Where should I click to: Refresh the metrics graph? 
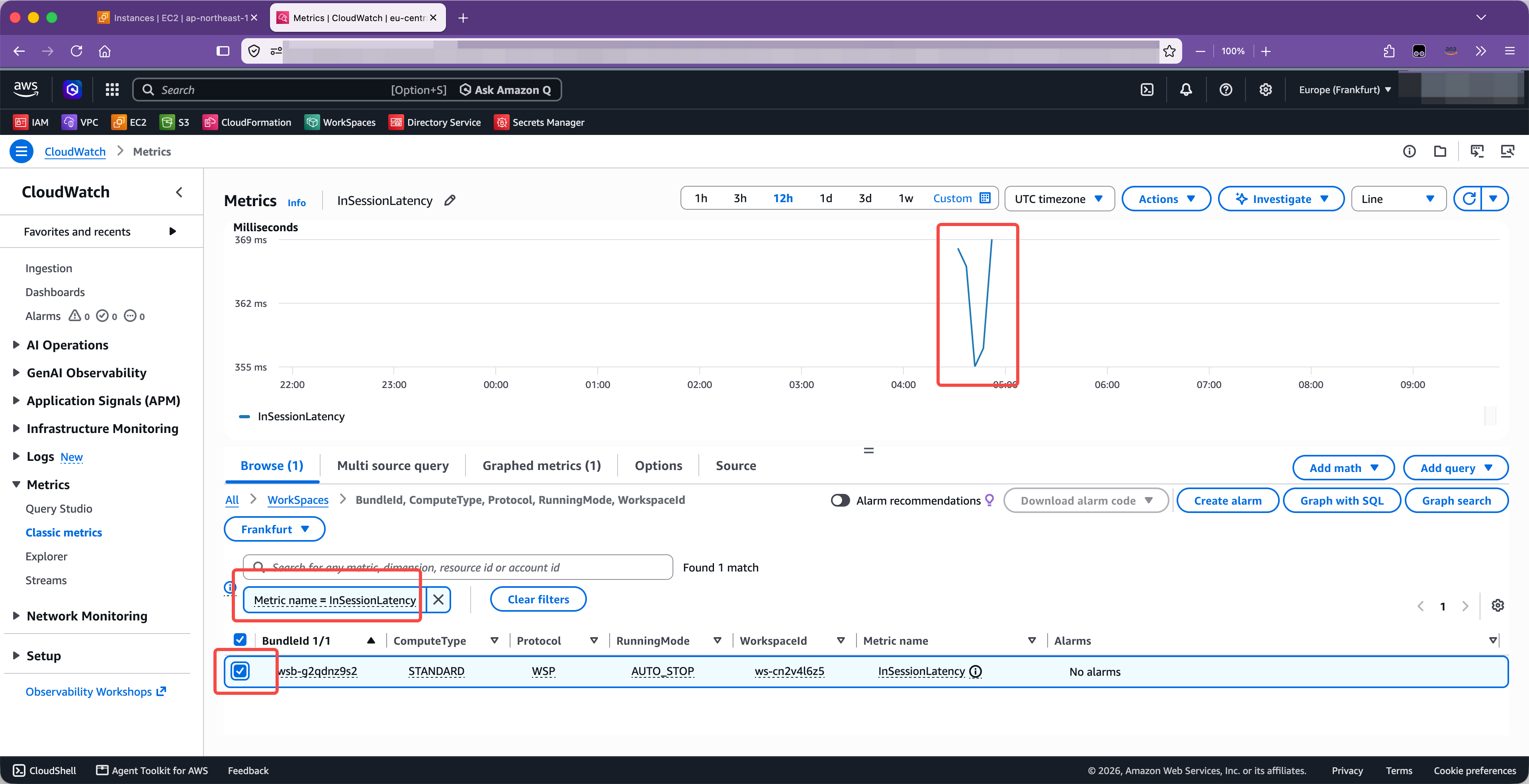pyautogui.click(x=1468, y=199)
